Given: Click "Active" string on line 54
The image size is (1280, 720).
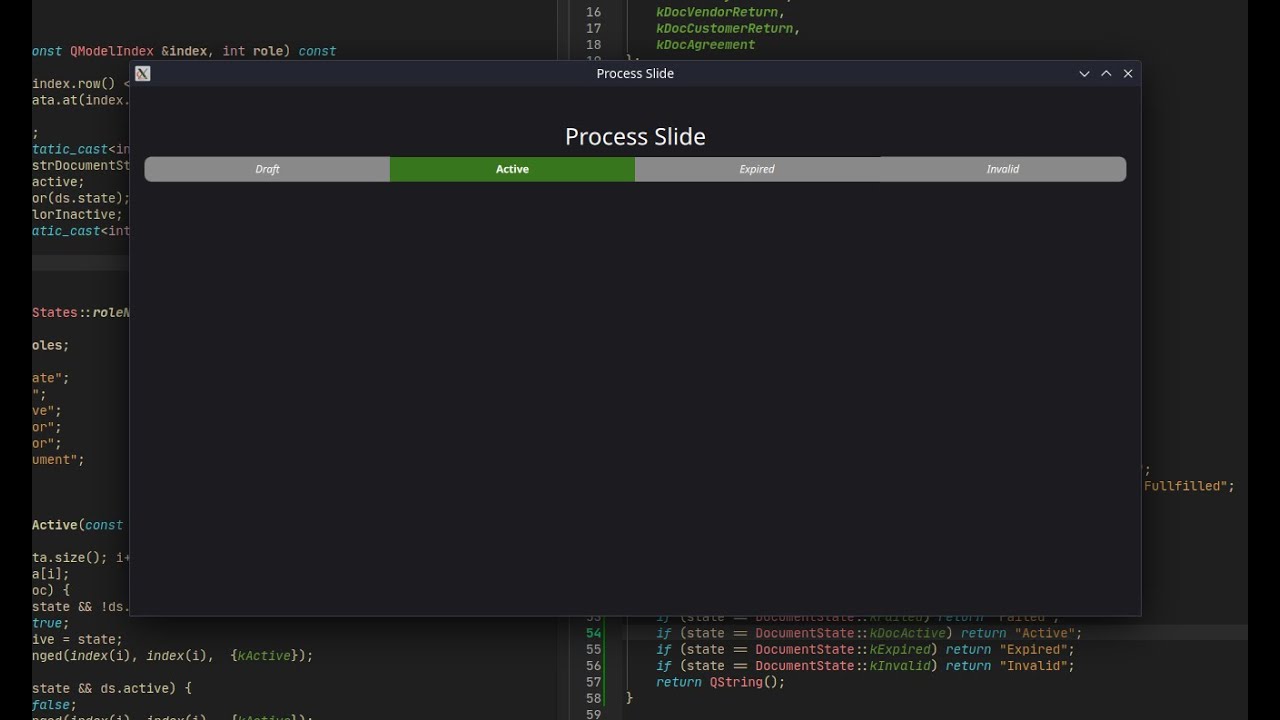Looking at the screenshot, I should click(1044, 633).
